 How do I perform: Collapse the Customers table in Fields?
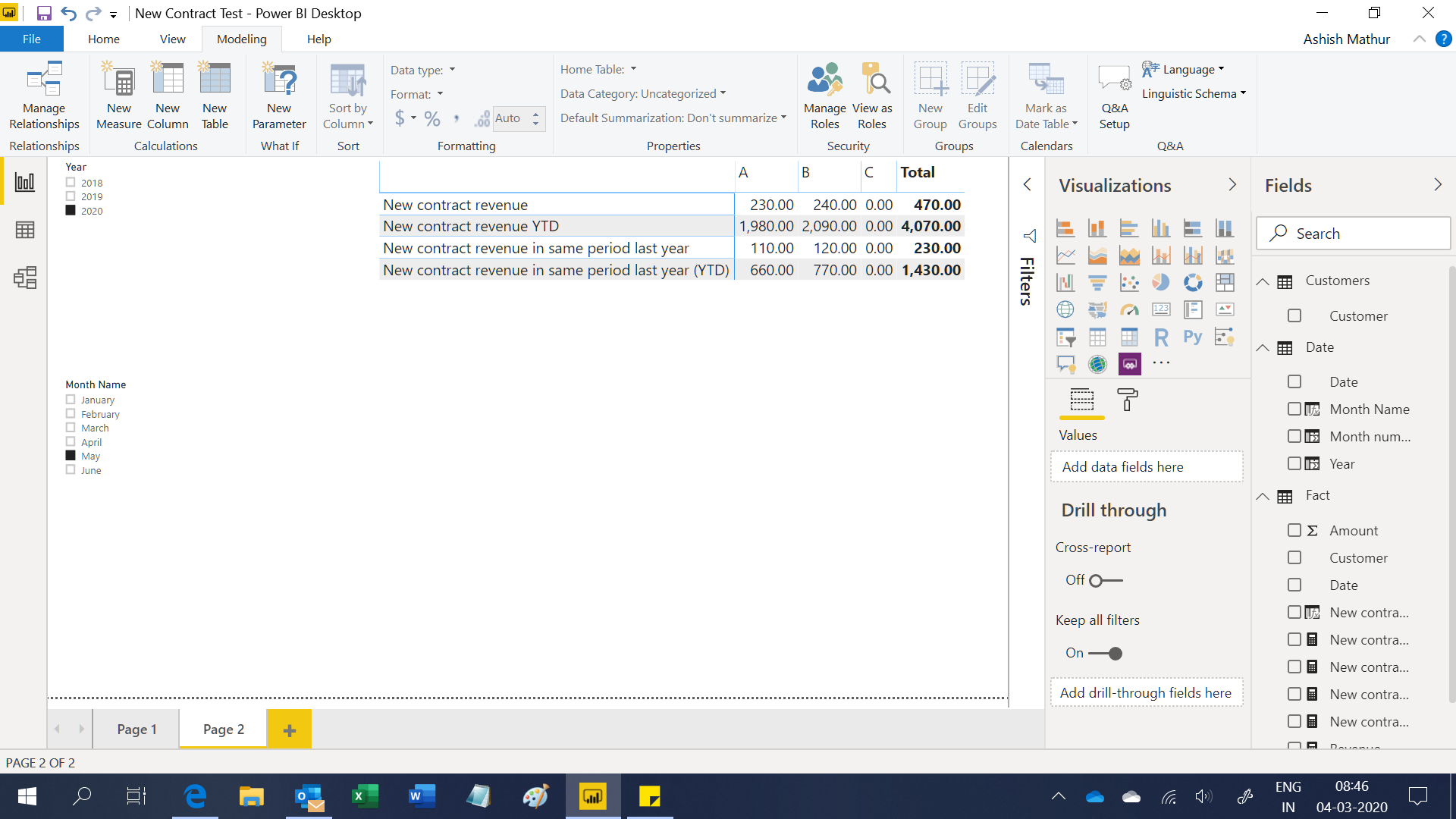[1263, 281]
